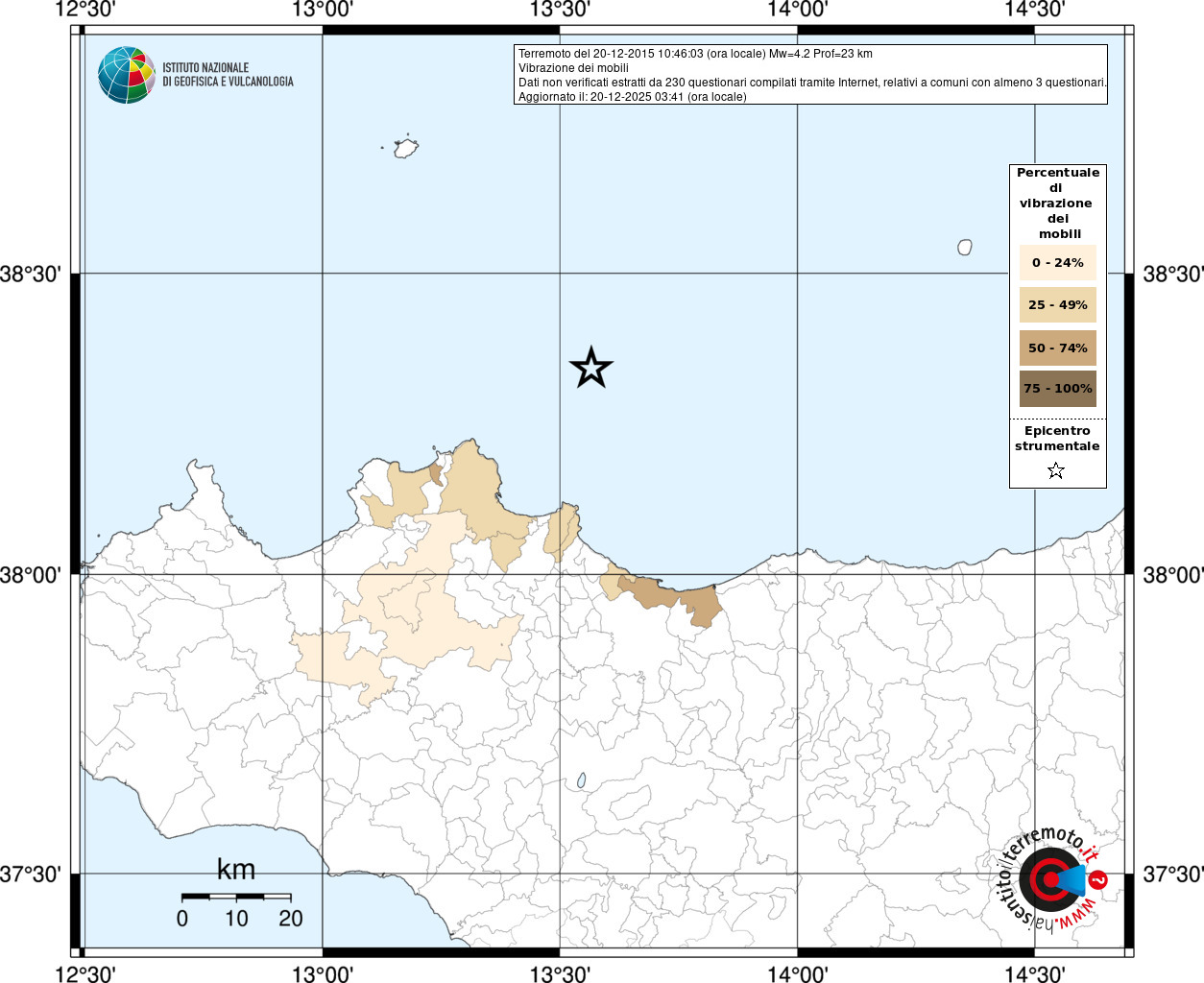1204x983 pixels.
Task: Click the small island near 13°10' north
Action: click(x=405, y=149)
